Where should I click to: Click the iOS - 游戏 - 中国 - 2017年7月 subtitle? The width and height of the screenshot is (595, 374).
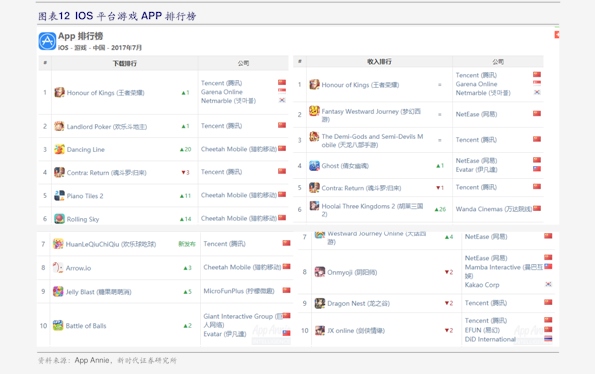[100, 47]
